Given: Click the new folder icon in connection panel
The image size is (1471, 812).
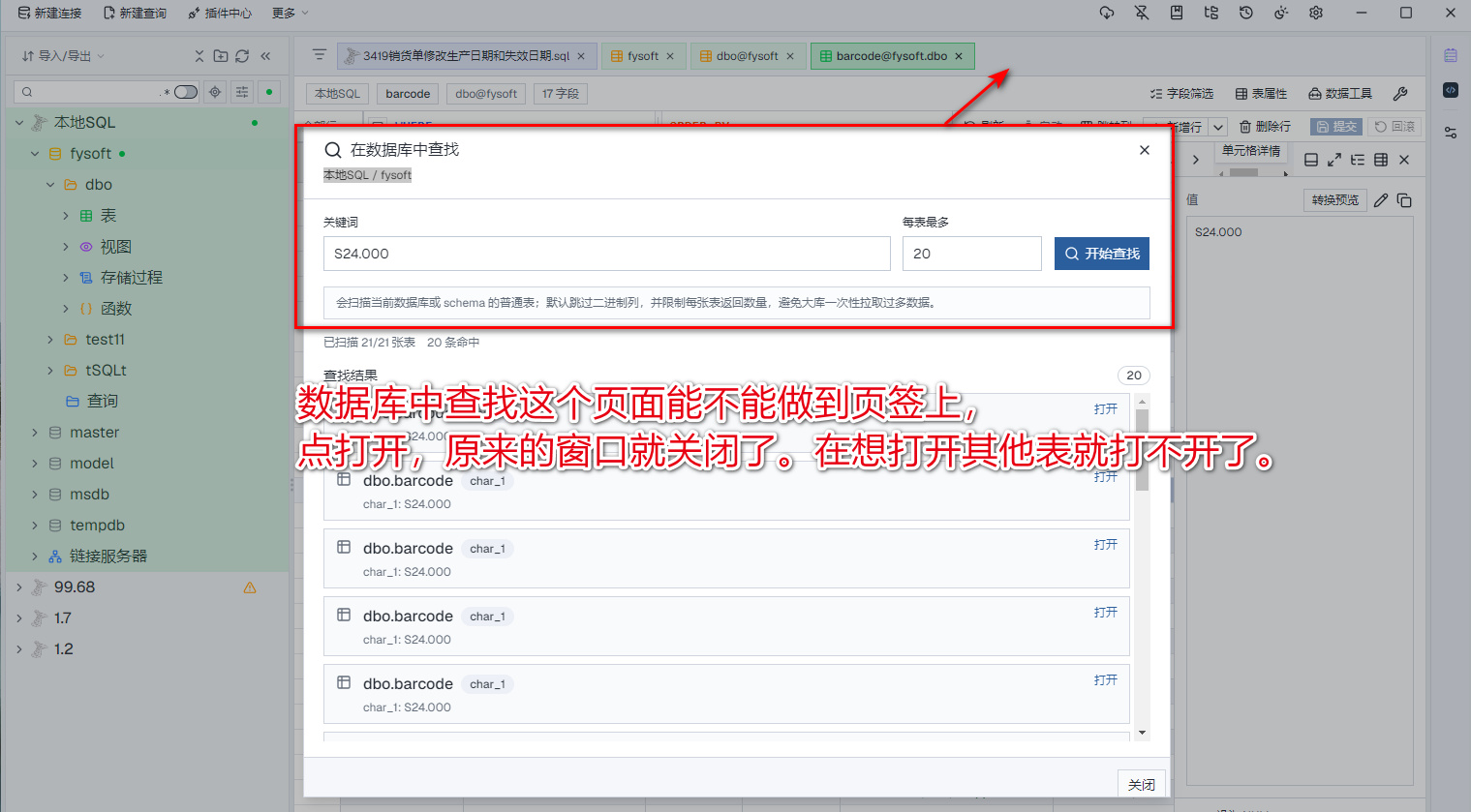Looking at the screenshot, I should 221,56.
